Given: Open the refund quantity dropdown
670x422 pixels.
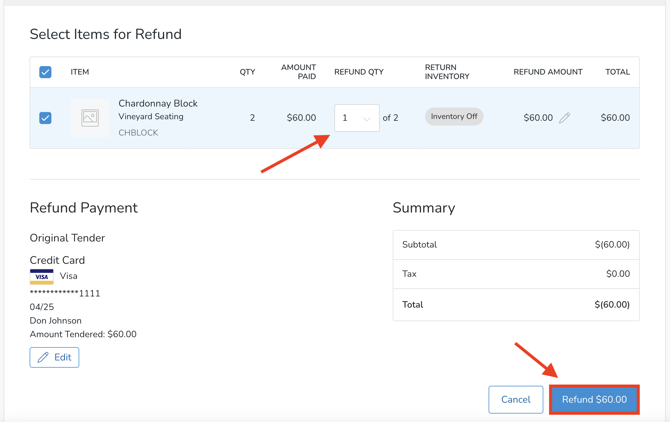Looking at the screenshot, I should point(356,118).
